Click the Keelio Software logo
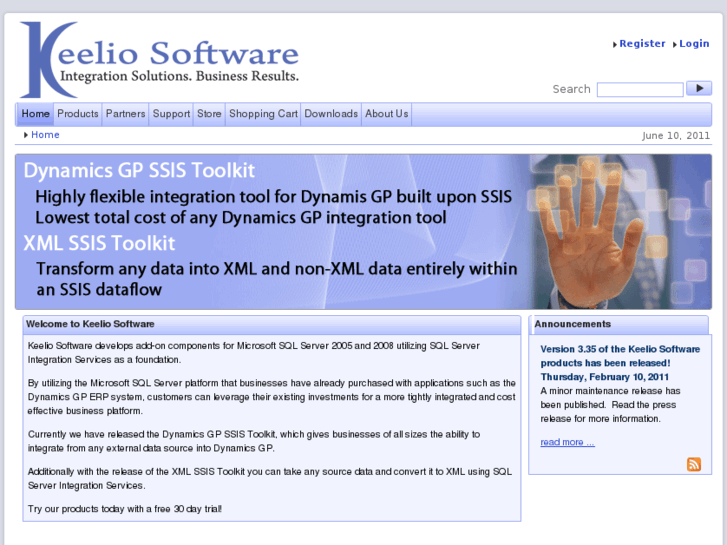 tap(159, 59)
